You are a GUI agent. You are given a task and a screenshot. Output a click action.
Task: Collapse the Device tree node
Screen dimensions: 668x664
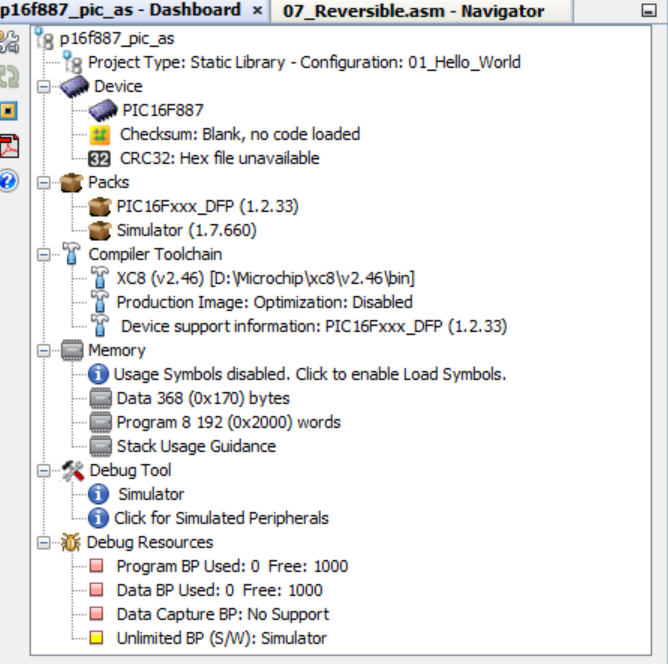click(x=43, y=87)
